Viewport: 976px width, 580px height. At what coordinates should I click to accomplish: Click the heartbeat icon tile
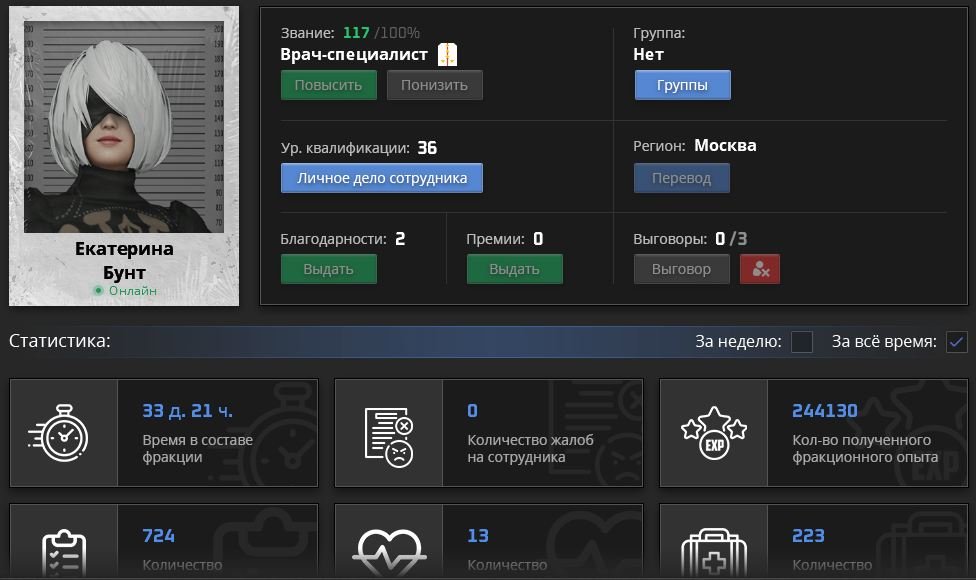click(388, 548)
